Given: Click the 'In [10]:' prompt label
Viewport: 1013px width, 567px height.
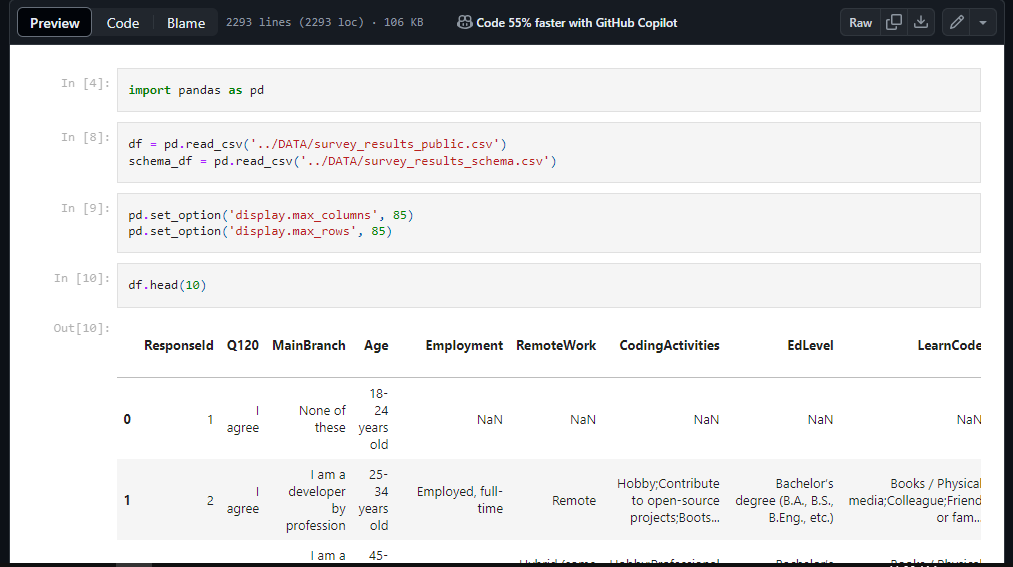Looking at the screenshot, I should pos(81,278).
